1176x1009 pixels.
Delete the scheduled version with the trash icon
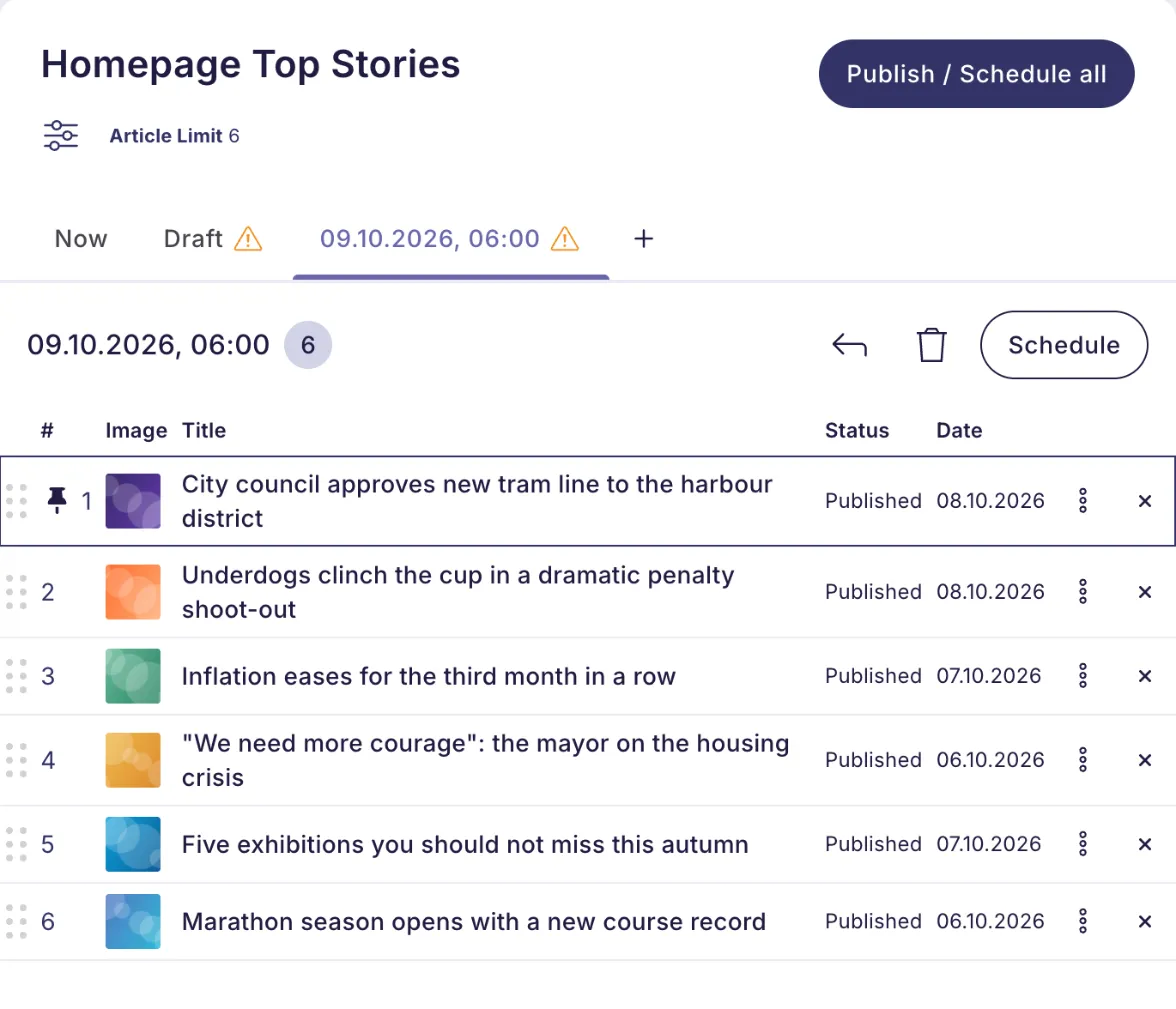(932, 345)
